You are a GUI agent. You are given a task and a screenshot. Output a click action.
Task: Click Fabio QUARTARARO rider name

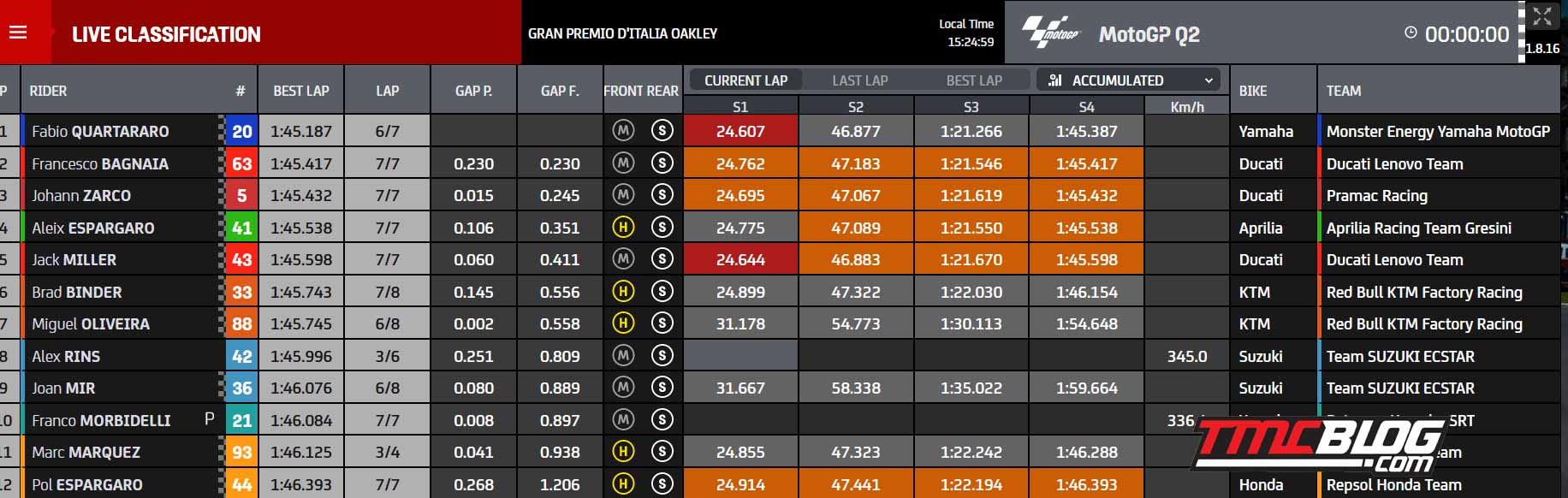point(100,131)
